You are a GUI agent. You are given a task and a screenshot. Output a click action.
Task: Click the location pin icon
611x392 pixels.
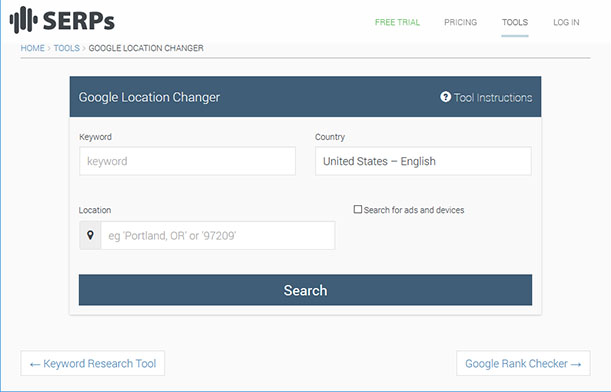click(90, 235)
